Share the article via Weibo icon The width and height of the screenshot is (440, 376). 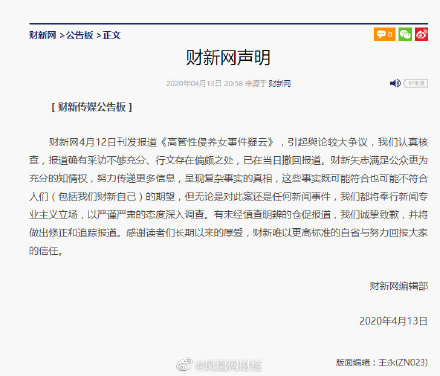point(421,34)
